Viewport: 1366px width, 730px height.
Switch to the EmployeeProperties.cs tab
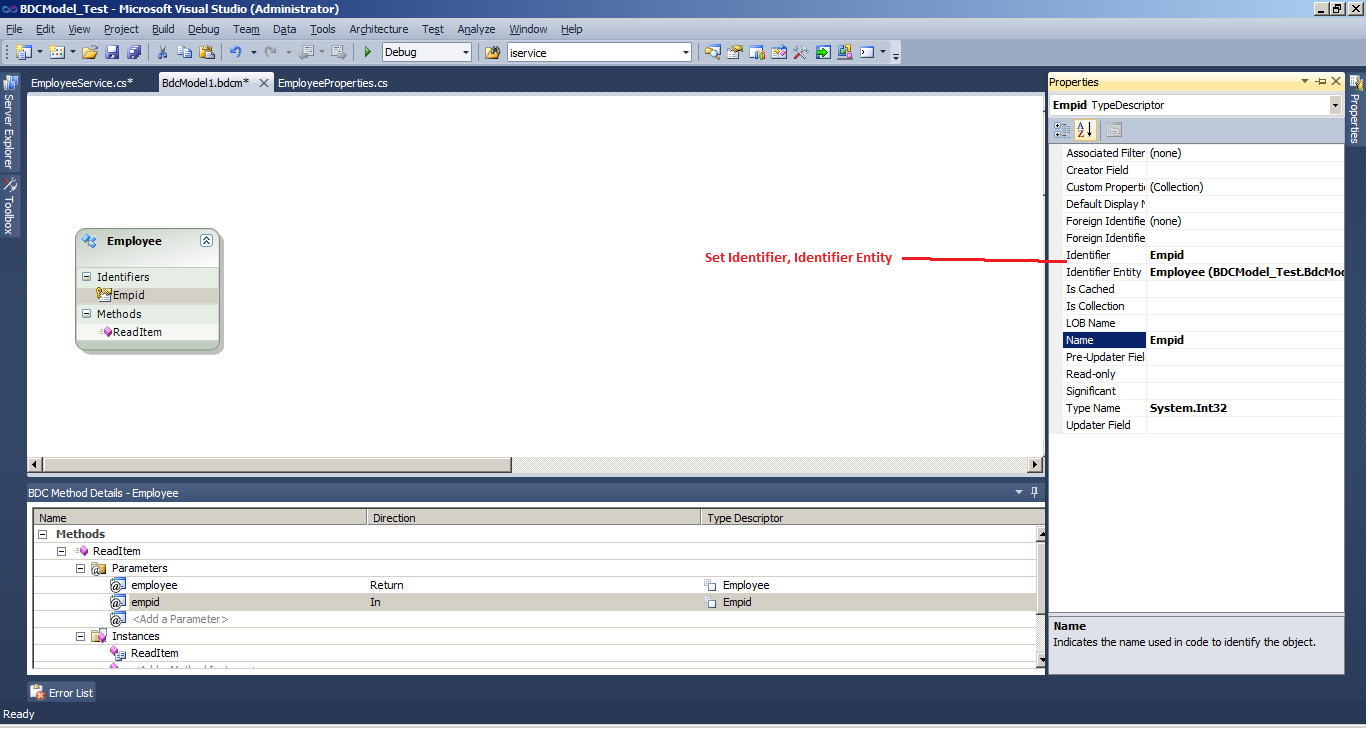pos(333,83)
